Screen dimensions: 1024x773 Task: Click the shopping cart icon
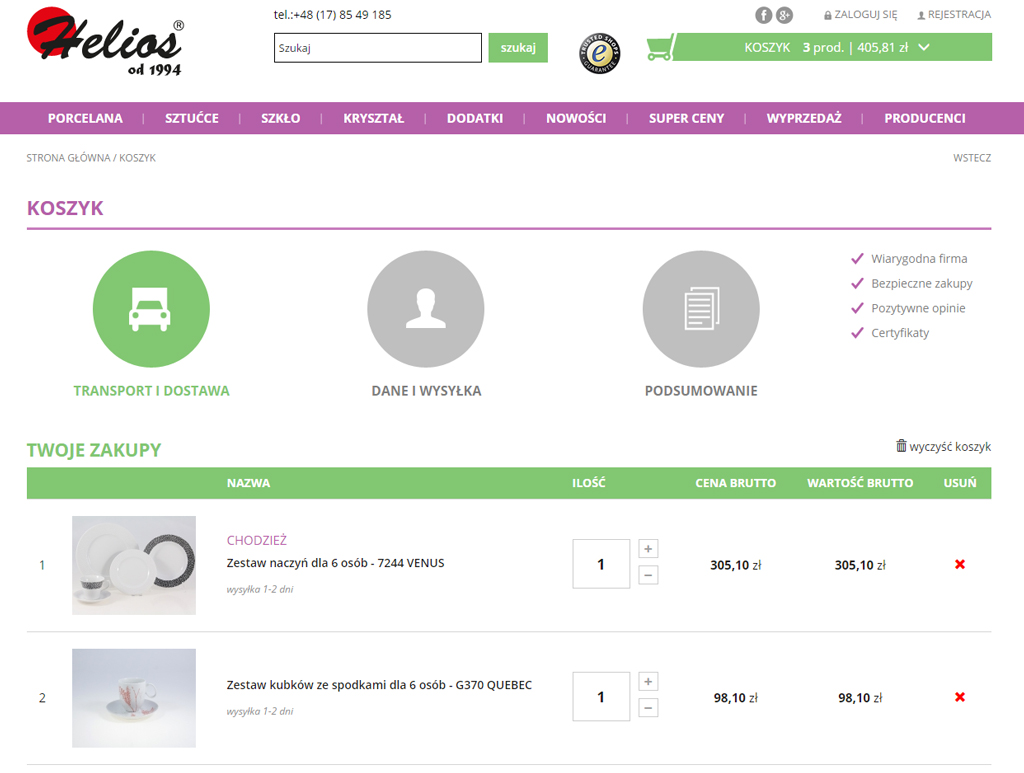pyautogui.click(x=659, y=48)
